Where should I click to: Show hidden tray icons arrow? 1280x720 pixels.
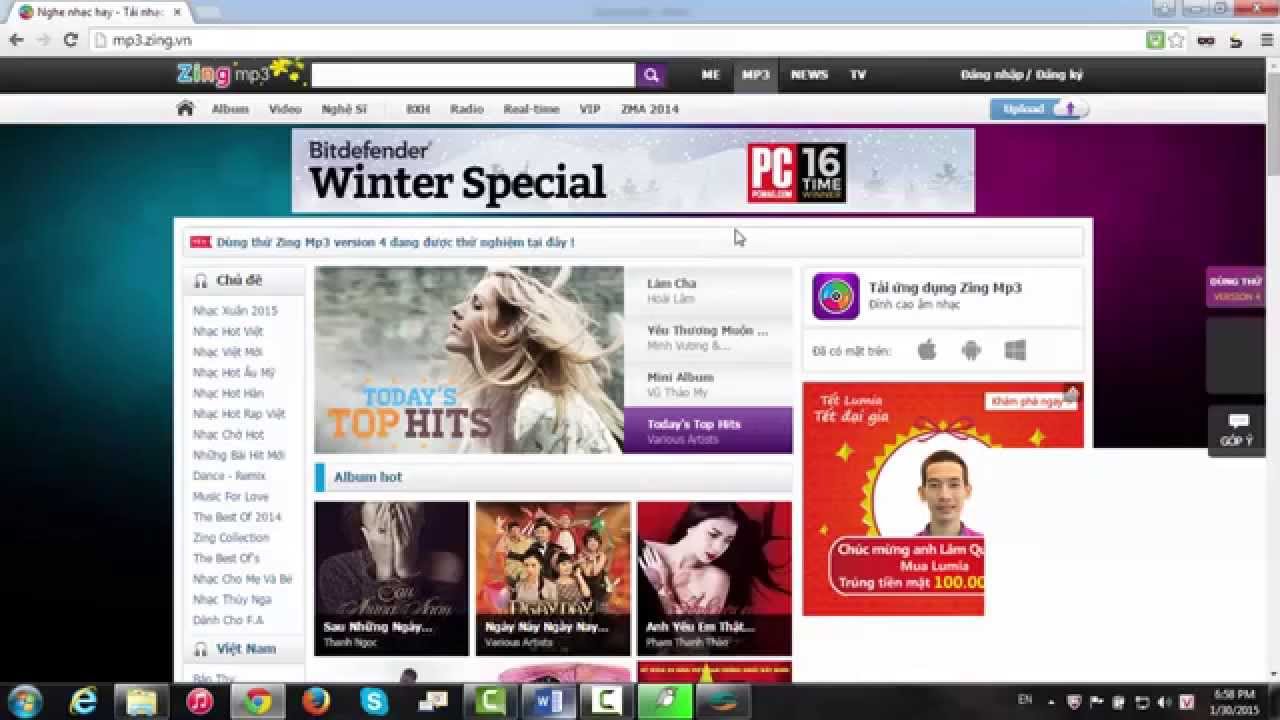1052,701
